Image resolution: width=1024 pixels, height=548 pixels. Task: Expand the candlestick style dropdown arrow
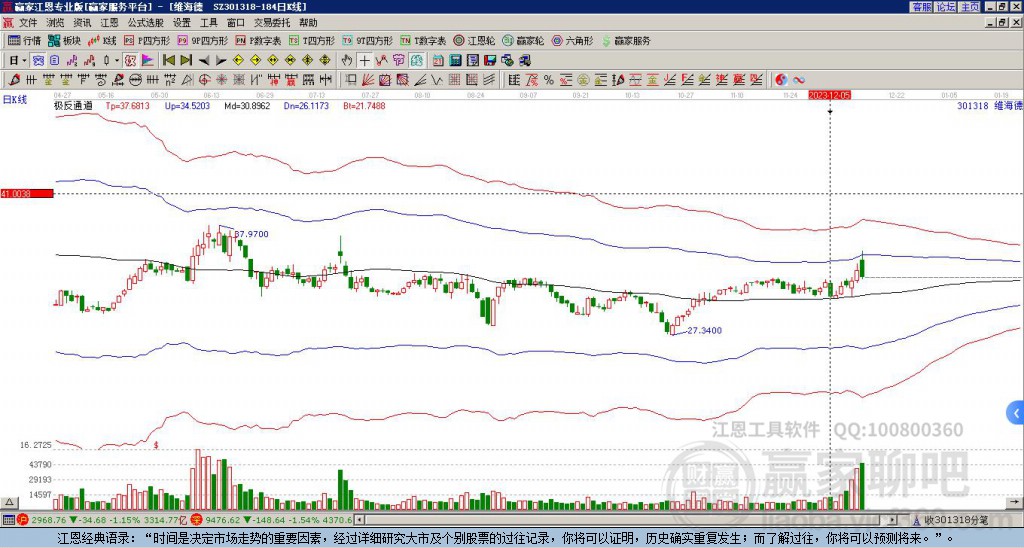point(117,61)
